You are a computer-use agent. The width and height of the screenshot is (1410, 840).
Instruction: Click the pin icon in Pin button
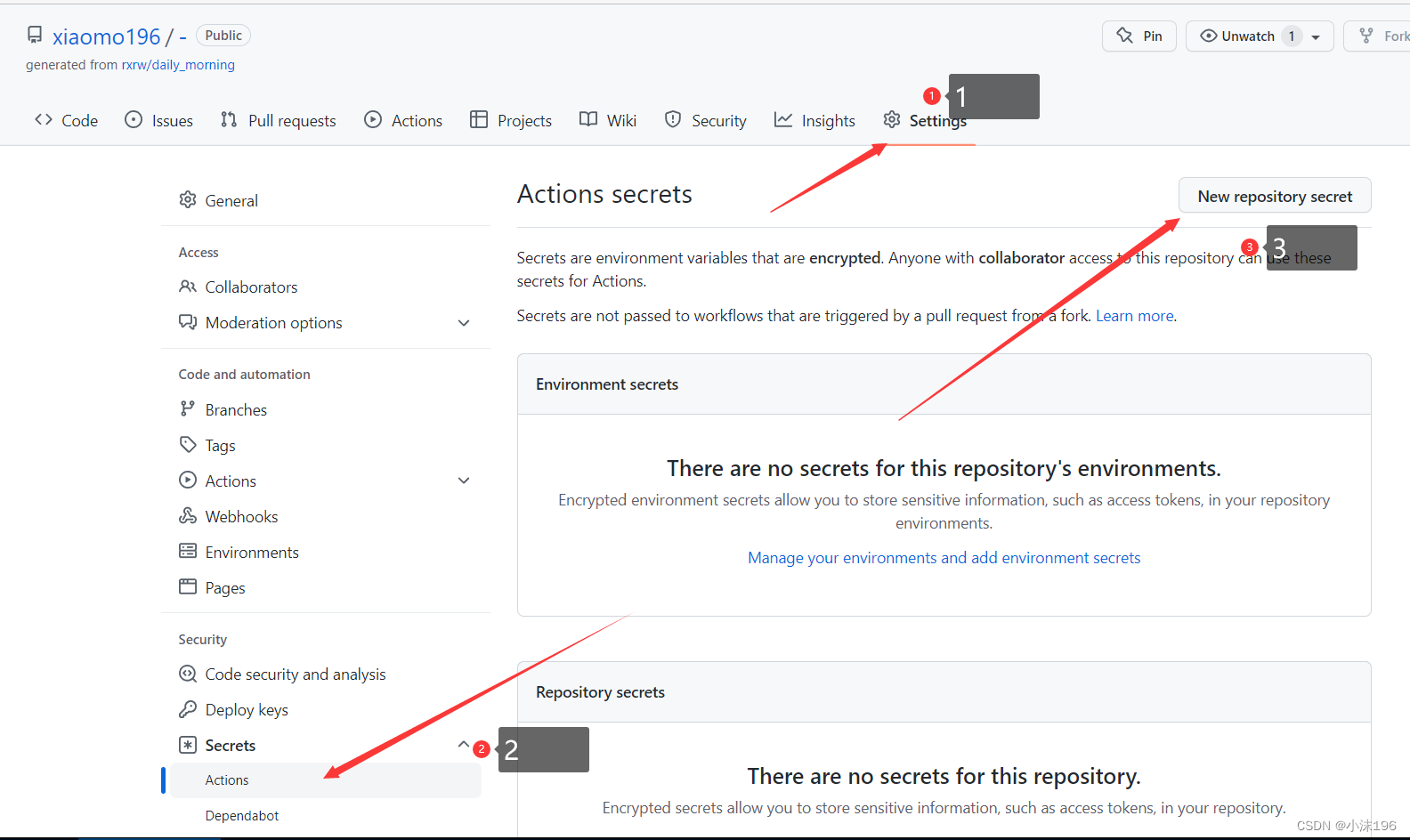[x=1125, y=36]
